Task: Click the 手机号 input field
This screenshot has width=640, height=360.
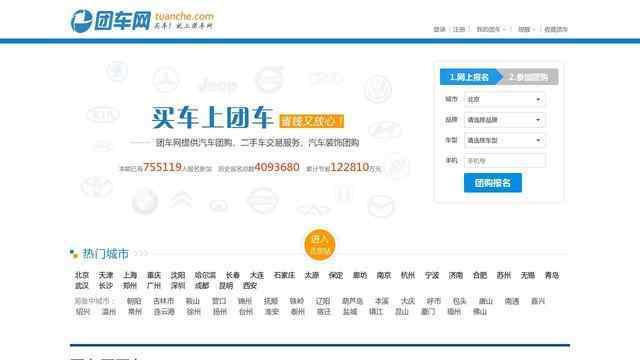Action: click(504, 160)
